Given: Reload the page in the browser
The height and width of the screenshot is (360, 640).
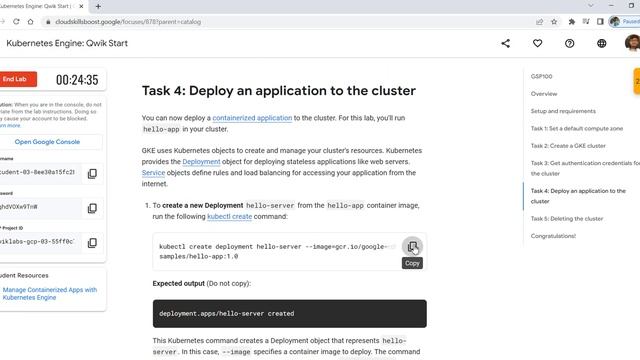Looking at the screenshot, I should point(16,22).
